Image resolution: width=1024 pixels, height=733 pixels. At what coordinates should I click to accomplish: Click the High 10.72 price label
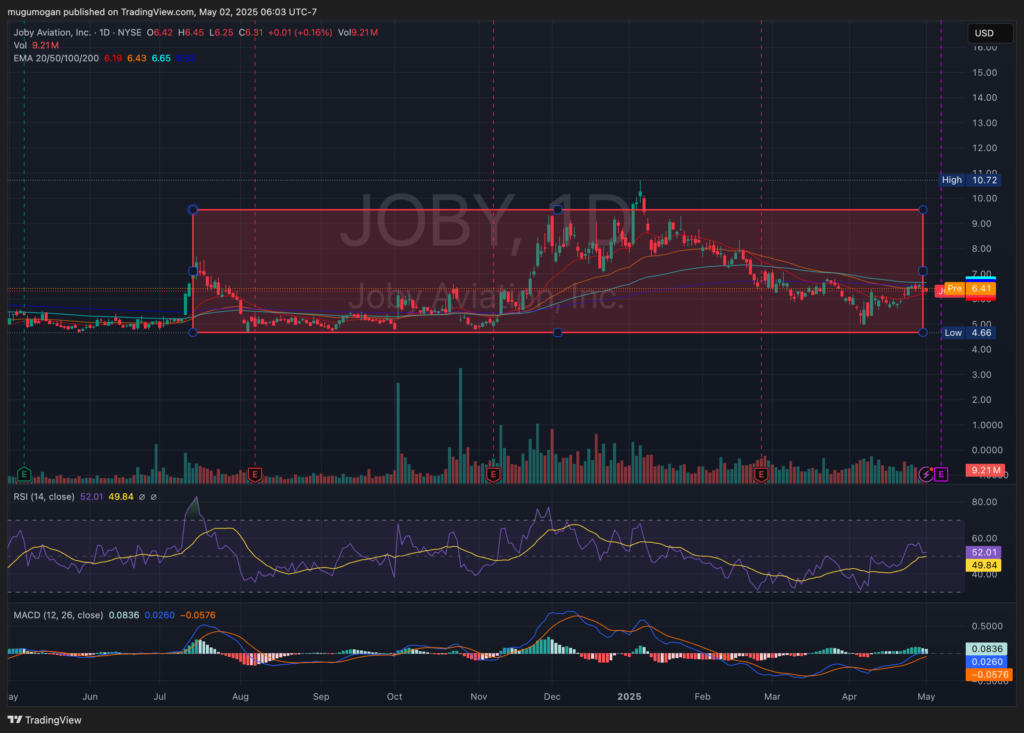pos(968,180)
